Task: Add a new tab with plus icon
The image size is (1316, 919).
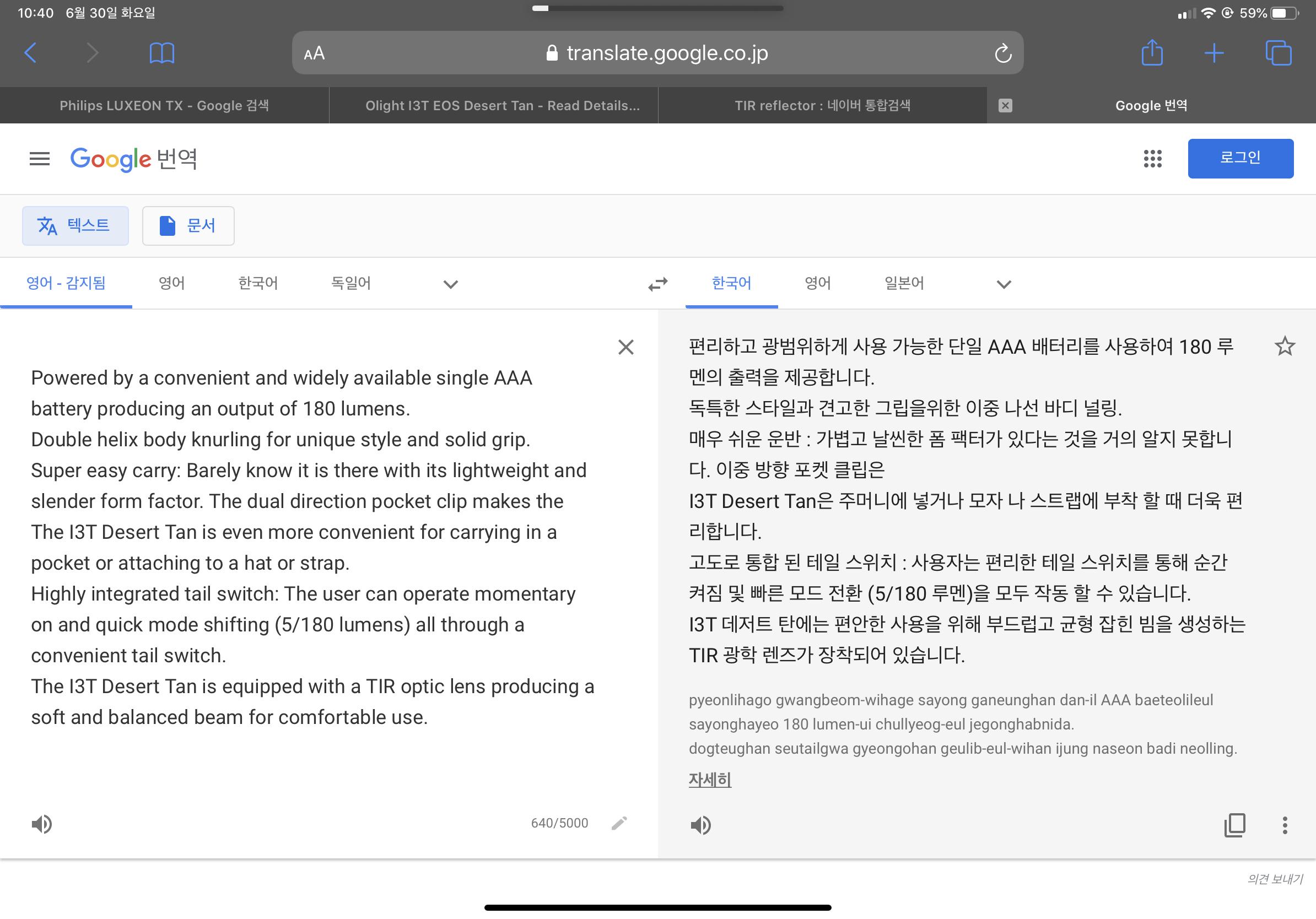Action: tap(1214, 53)
